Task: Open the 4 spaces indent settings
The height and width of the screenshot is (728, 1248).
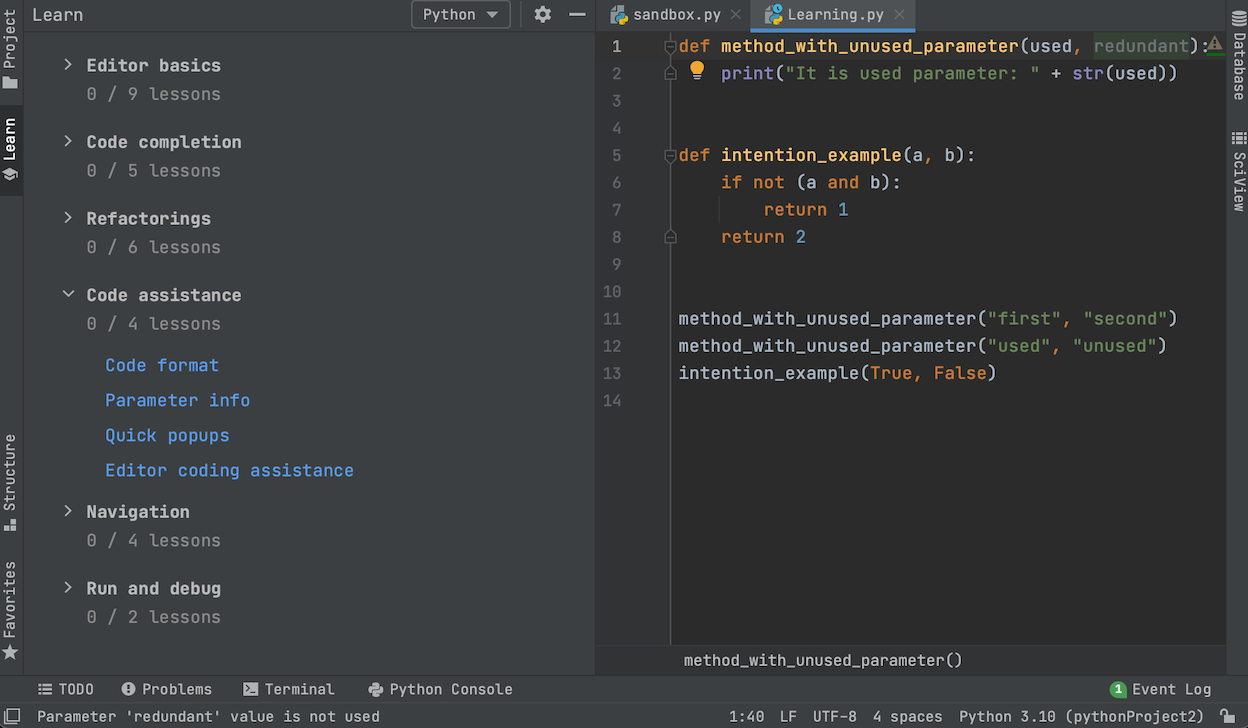Action: click(x=907, y=716)
